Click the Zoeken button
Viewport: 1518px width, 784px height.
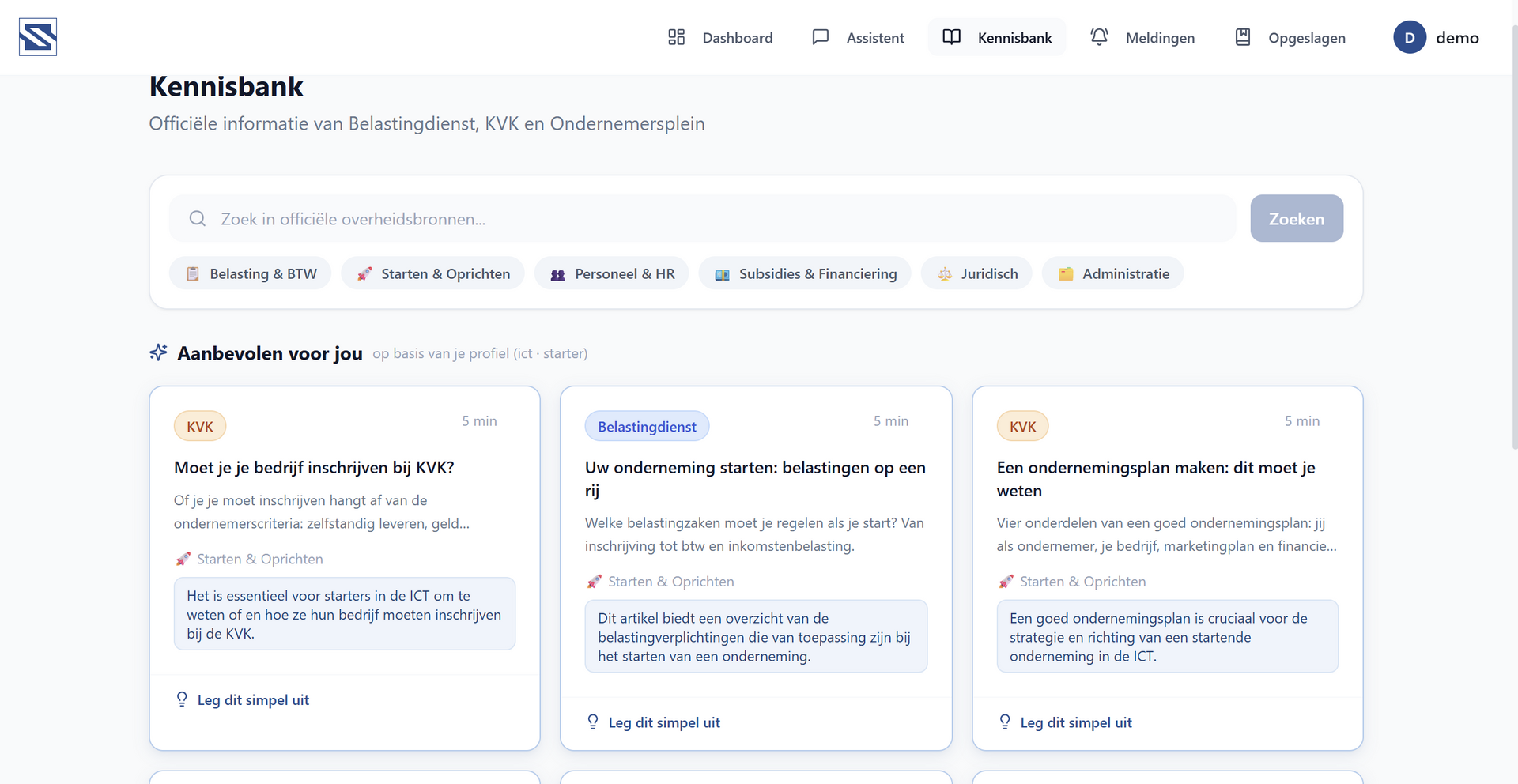click(x=1297, y=219)
